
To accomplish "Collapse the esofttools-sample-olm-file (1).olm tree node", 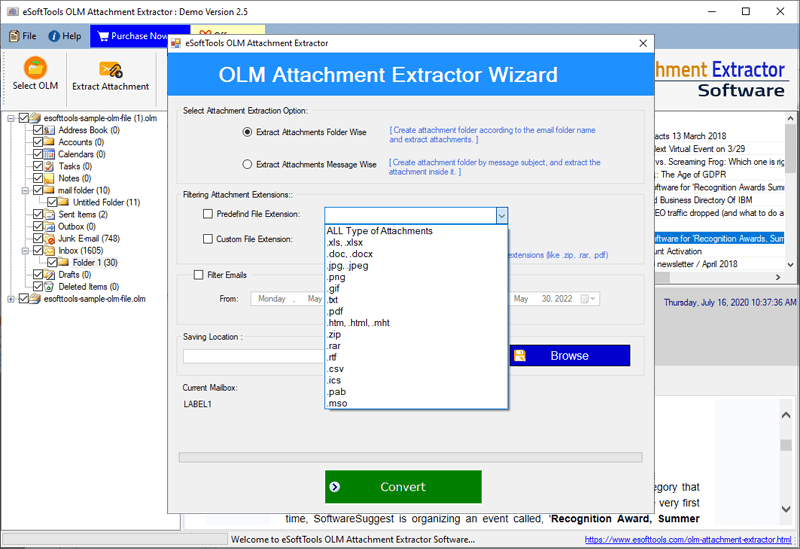I will pos(11,118).
